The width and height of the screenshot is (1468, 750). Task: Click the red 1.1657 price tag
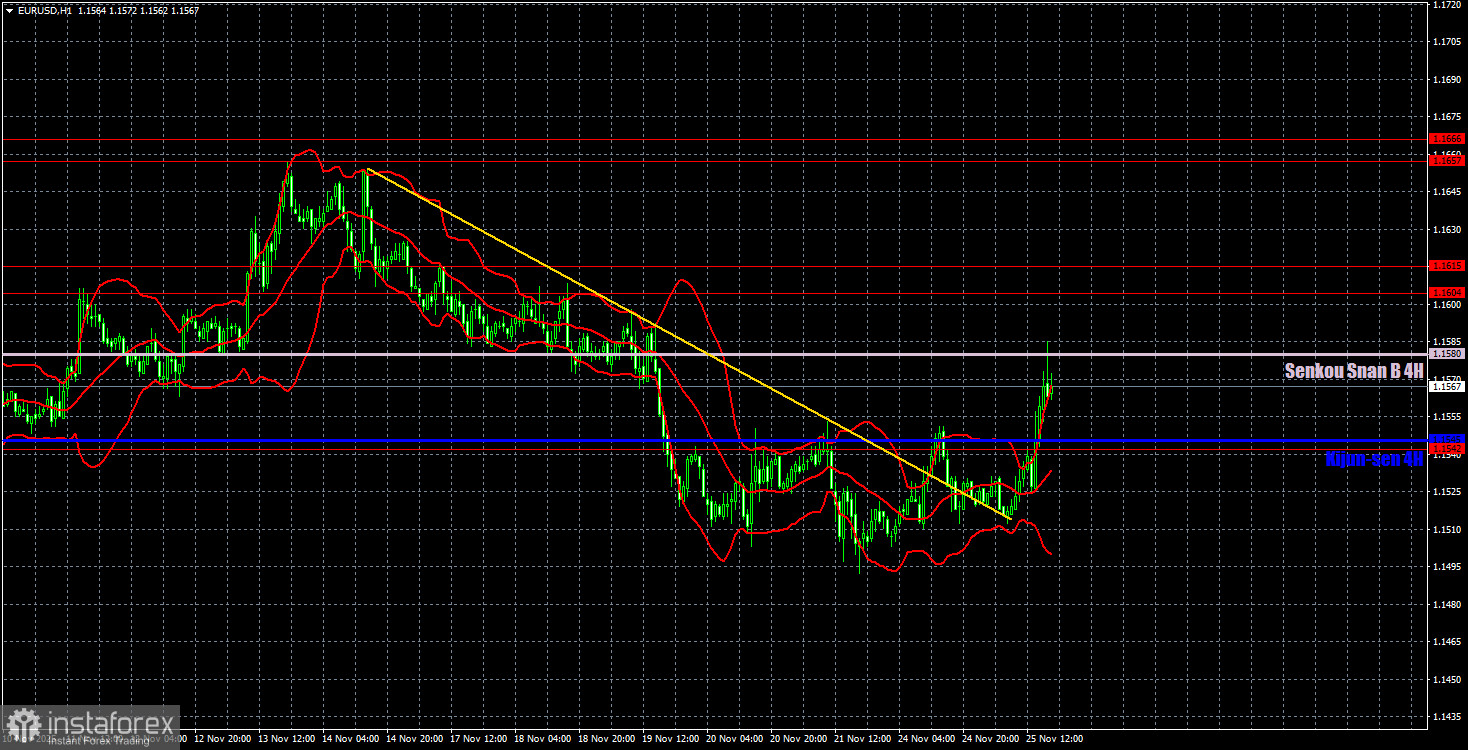tap(1445, 159)
